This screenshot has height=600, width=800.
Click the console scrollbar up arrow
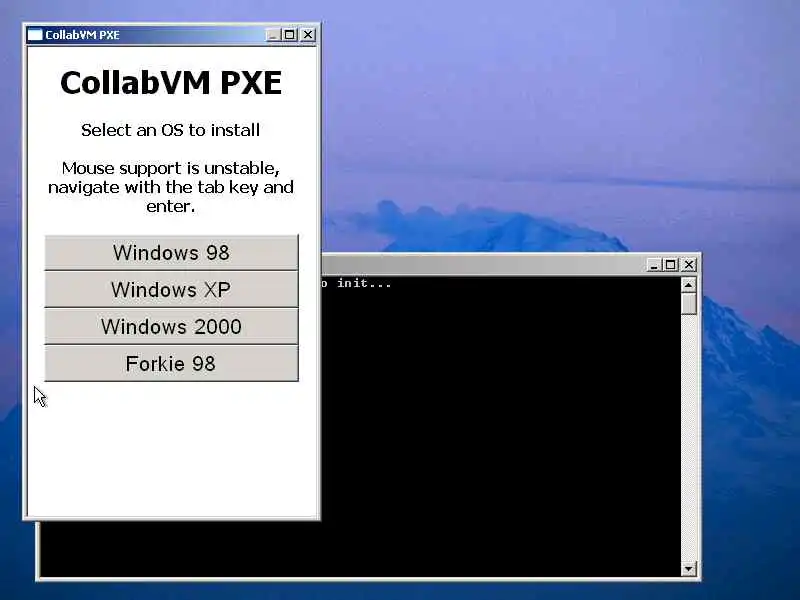[x=689, y=285]
